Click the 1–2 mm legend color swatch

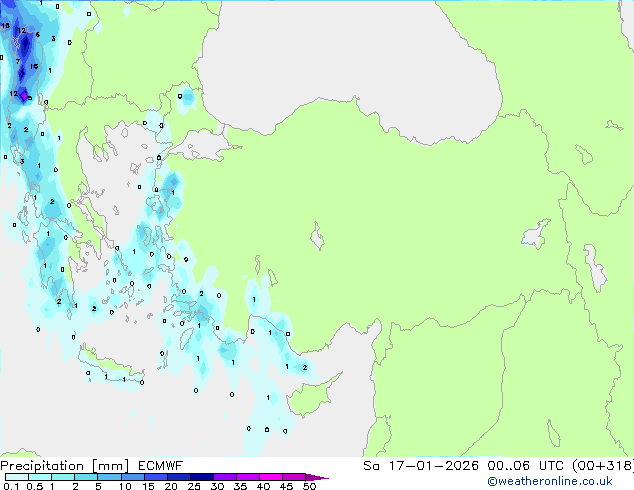[x=63, y=477]
